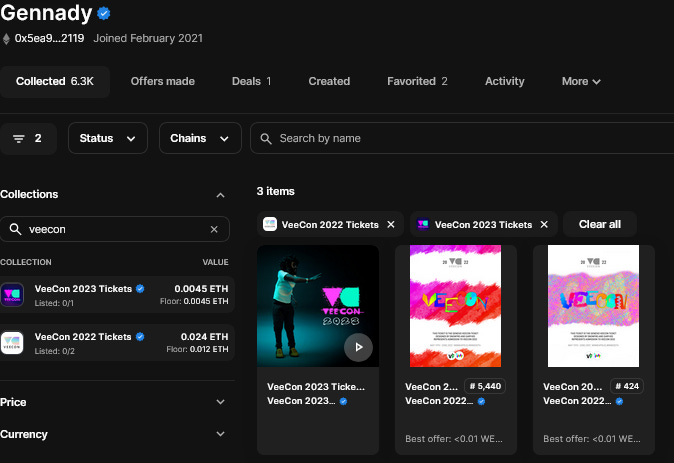
Task: Click the COLLECTION column header
Action: pyautogui.click(x=26, y=262)
